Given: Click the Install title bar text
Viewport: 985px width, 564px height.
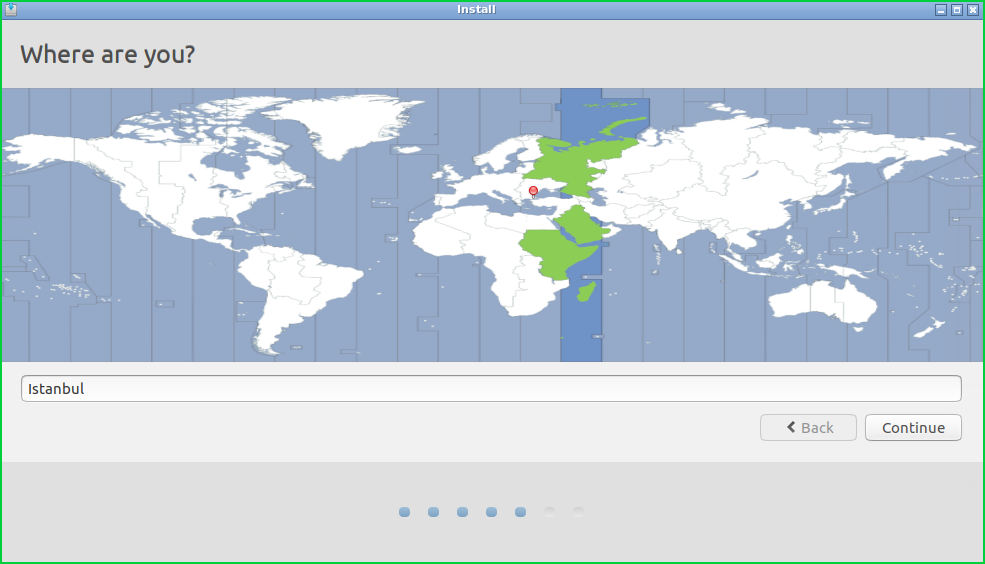Looking at the screenshot, I should pyautogui.click(x=476, y=9).
